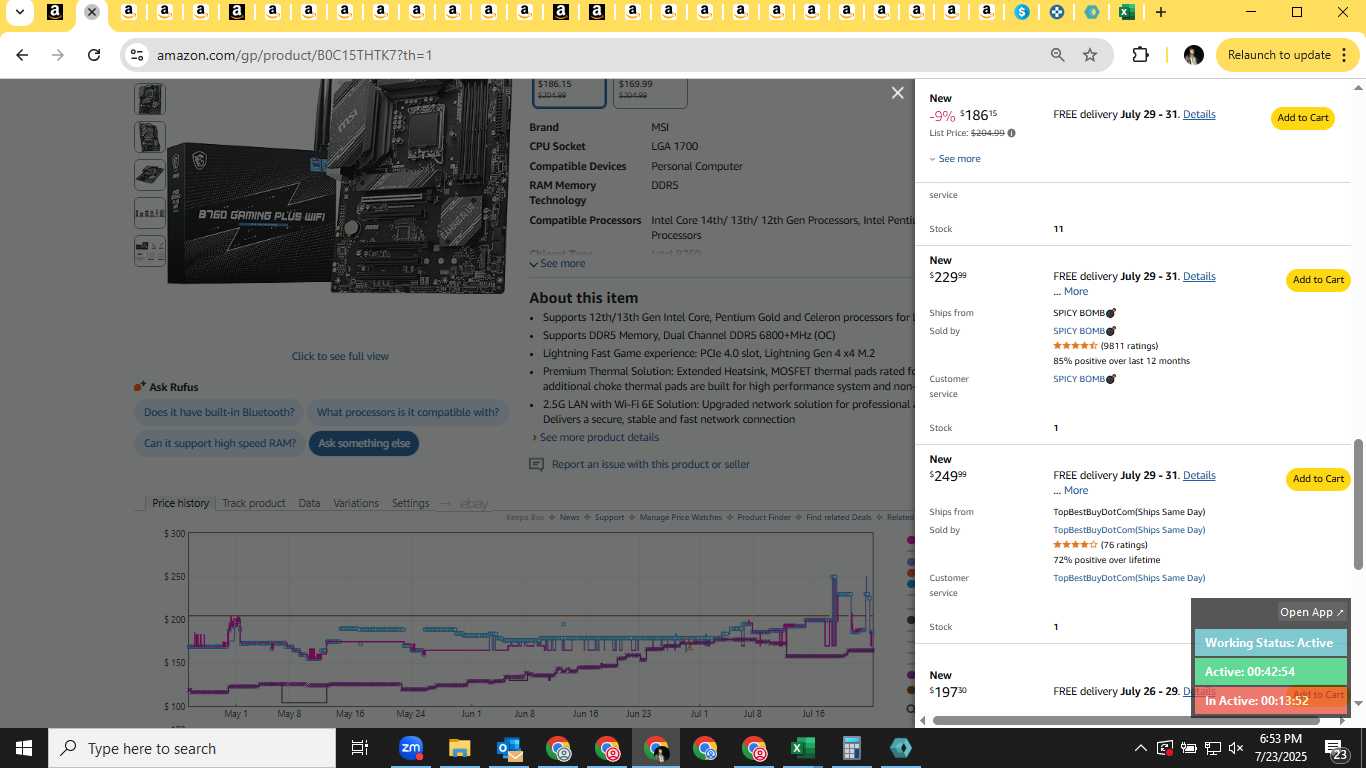The width and height of the screenshot is (1366, 768).
Task: Open the site information icon in address bar
Action: (137, 55)
